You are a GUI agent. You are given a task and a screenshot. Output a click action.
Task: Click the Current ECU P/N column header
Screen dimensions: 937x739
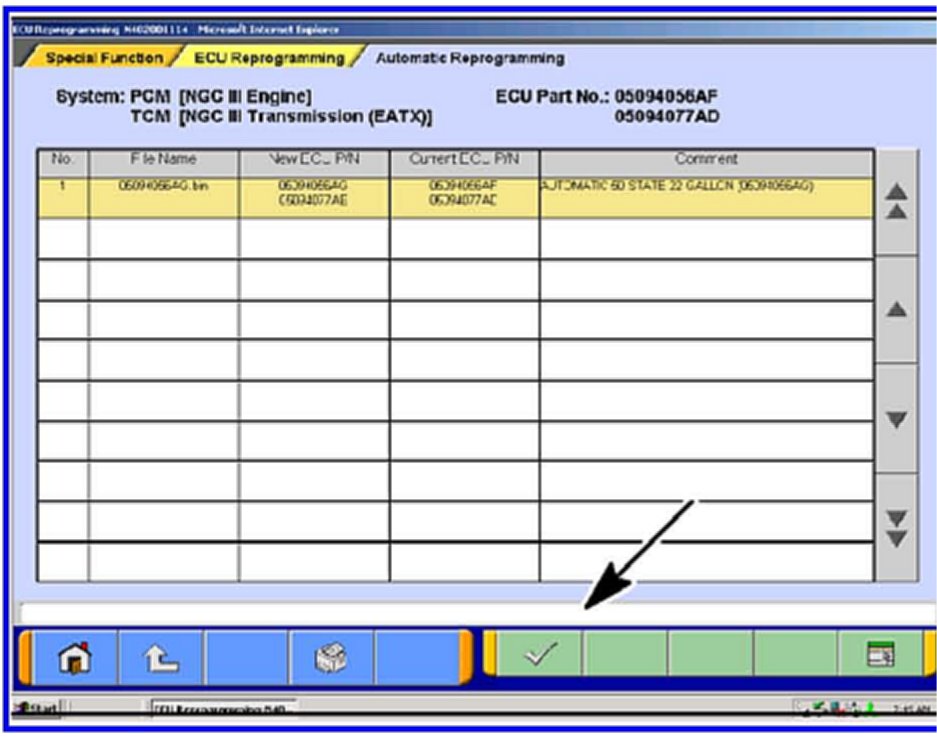click(x=464, y=159)
